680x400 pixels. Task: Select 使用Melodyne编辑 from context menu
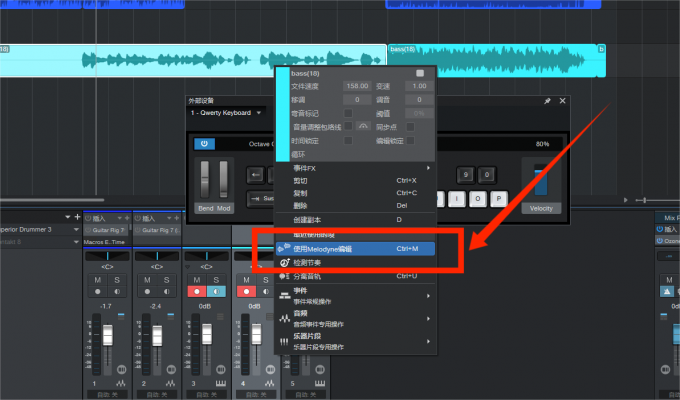(356, 249)
